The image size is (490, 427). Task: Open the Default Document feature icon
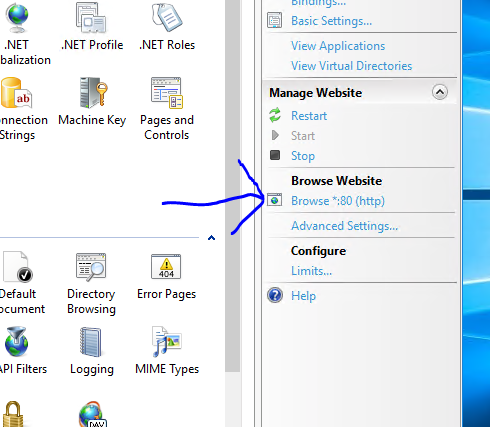18,267
